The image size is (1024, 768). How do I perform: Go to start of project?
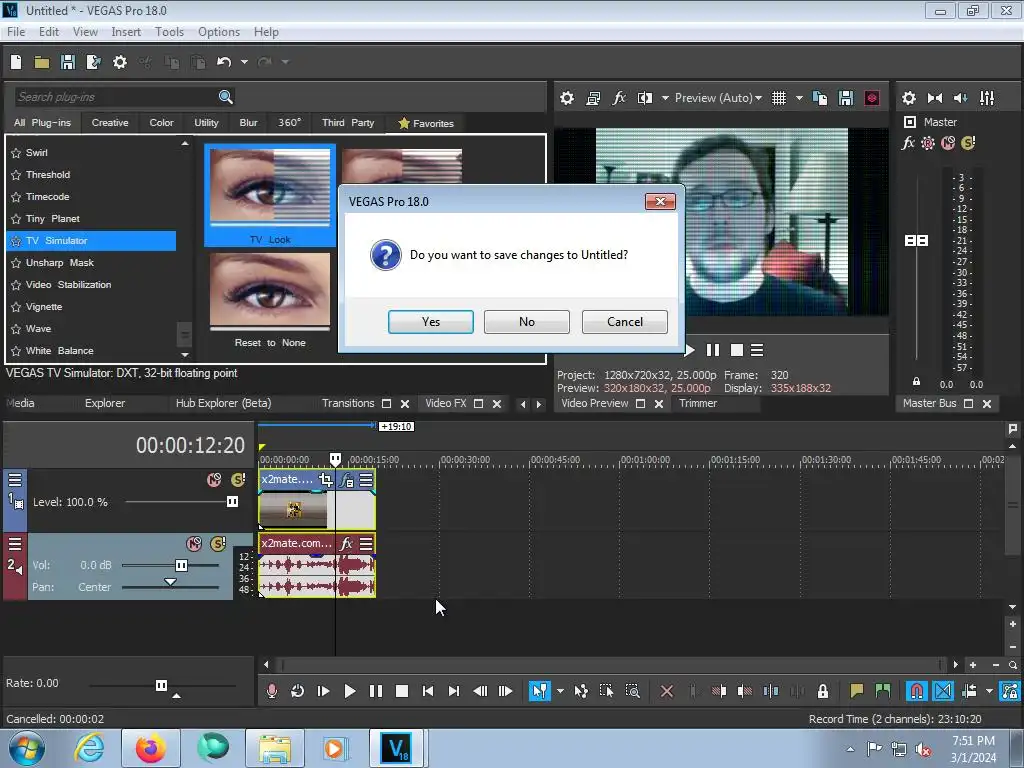(428, 691)
